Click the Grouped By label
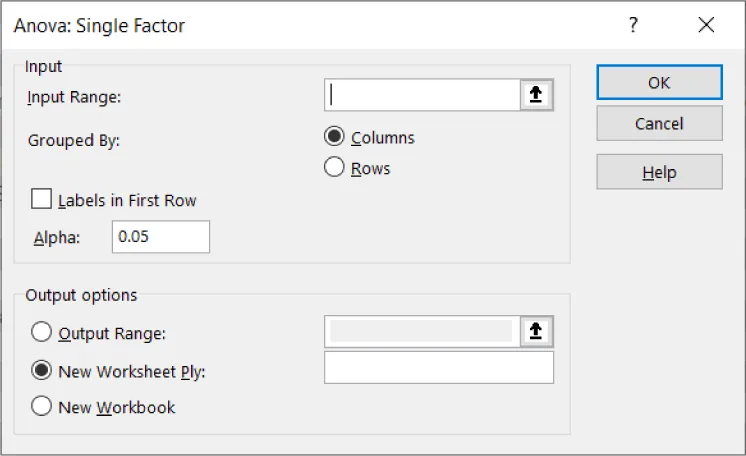The width and height of the screenshot is (746, 456). point(74,140)
